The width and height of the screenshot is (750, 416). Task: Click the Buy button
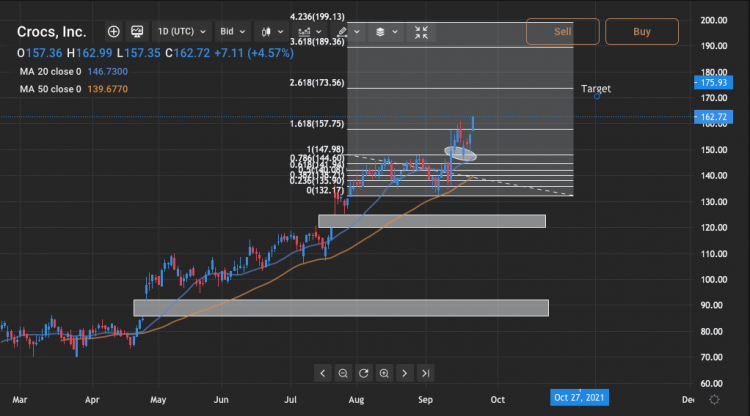point(641,32)
